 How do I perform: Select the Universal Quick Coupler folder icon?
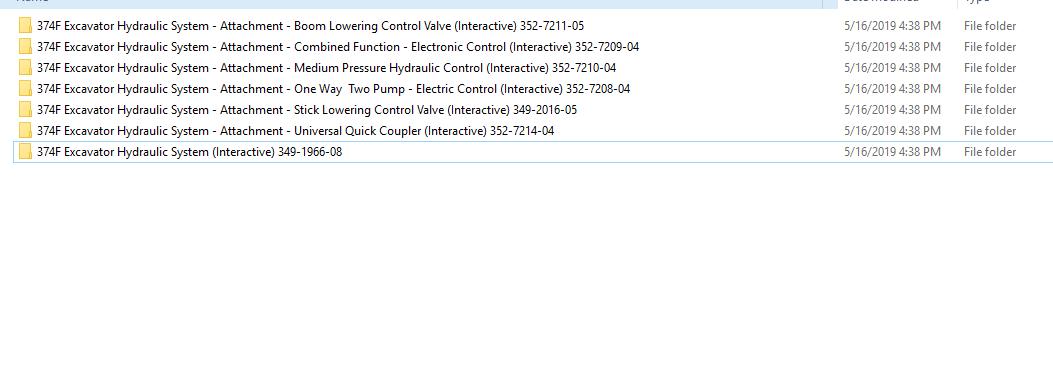click(26, 130)
